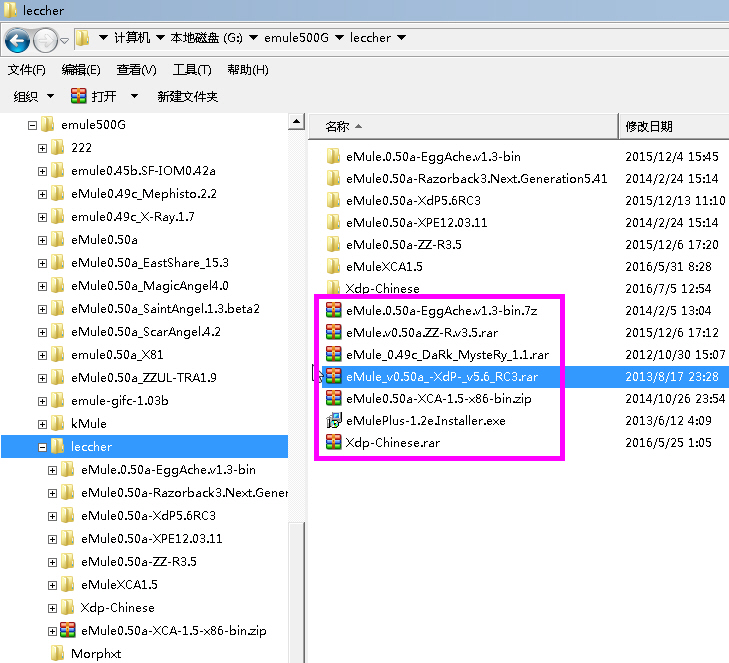Click folder icon of 222 in tree
This screenshot has width=729, height=663.
click(58, 147)
